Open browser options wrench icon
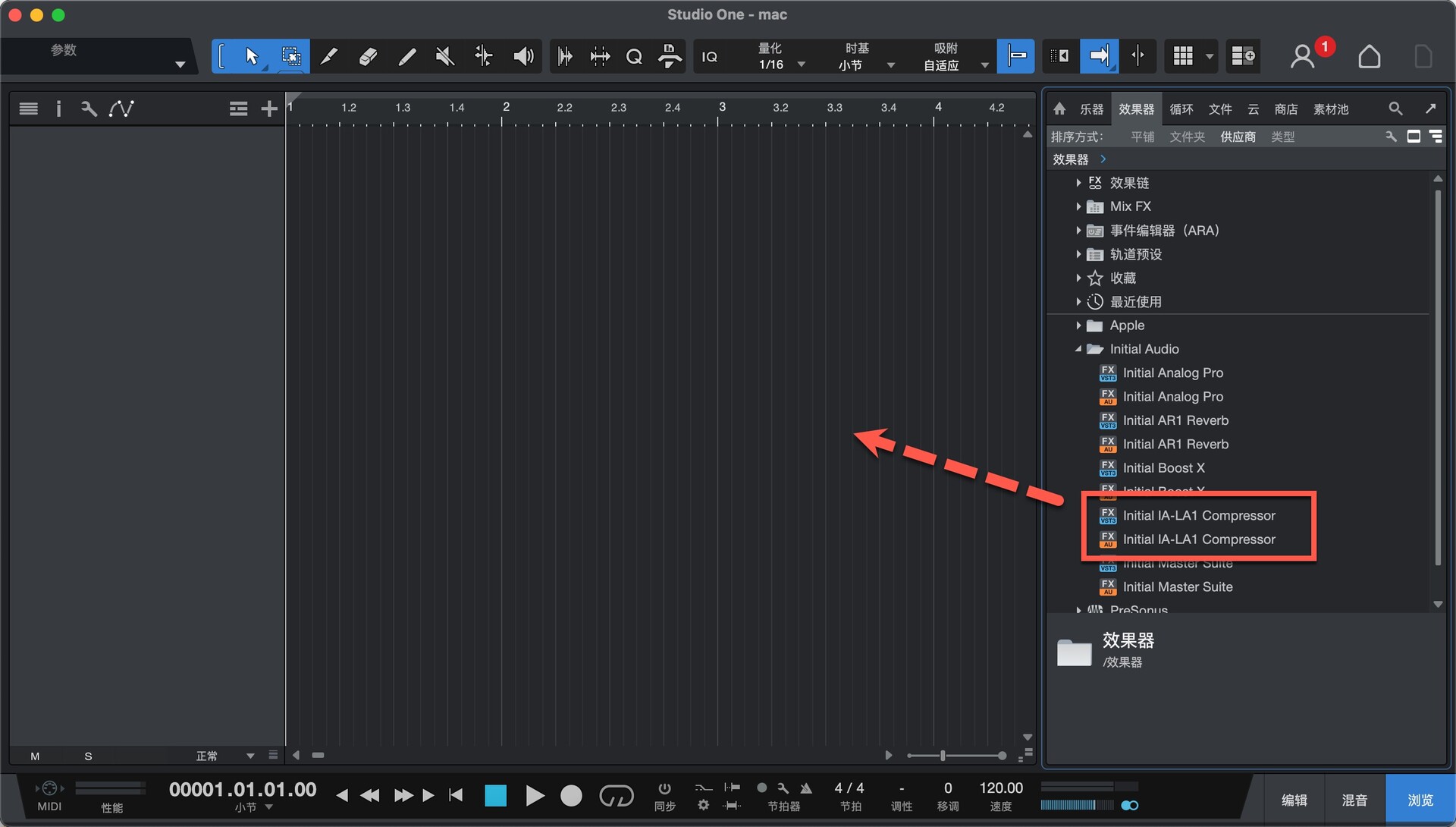 pyautogui.click(x=1391, y=137)
